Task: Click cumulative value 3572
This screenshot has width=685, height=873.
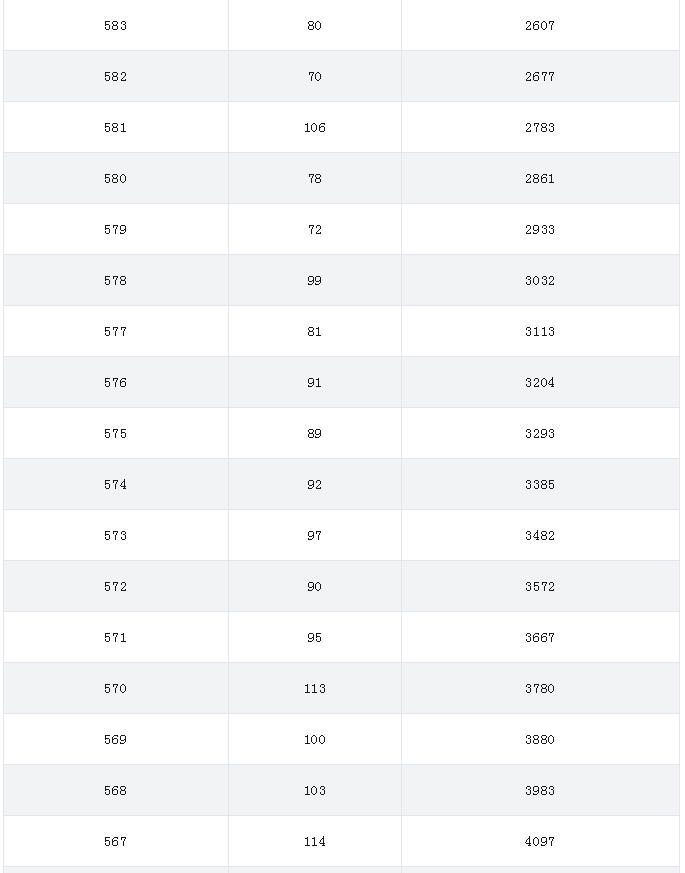Action: click(540, 586)
